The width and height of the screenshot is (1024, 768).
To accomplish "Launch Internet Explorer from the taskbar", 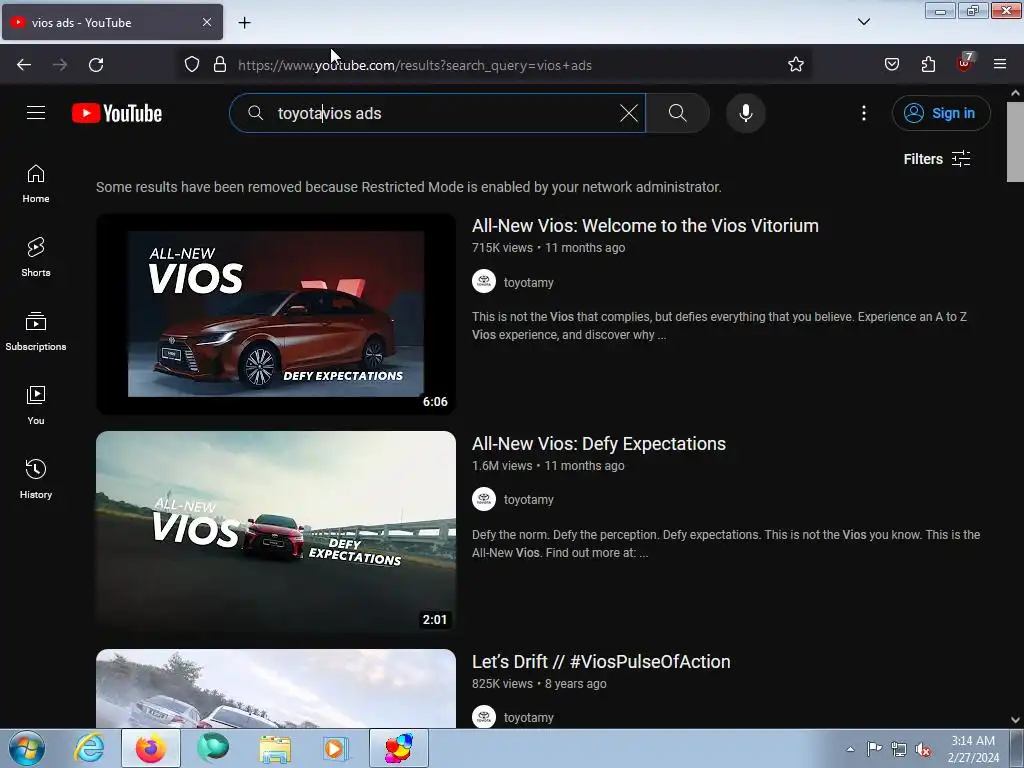I will (x=89, y=748).
